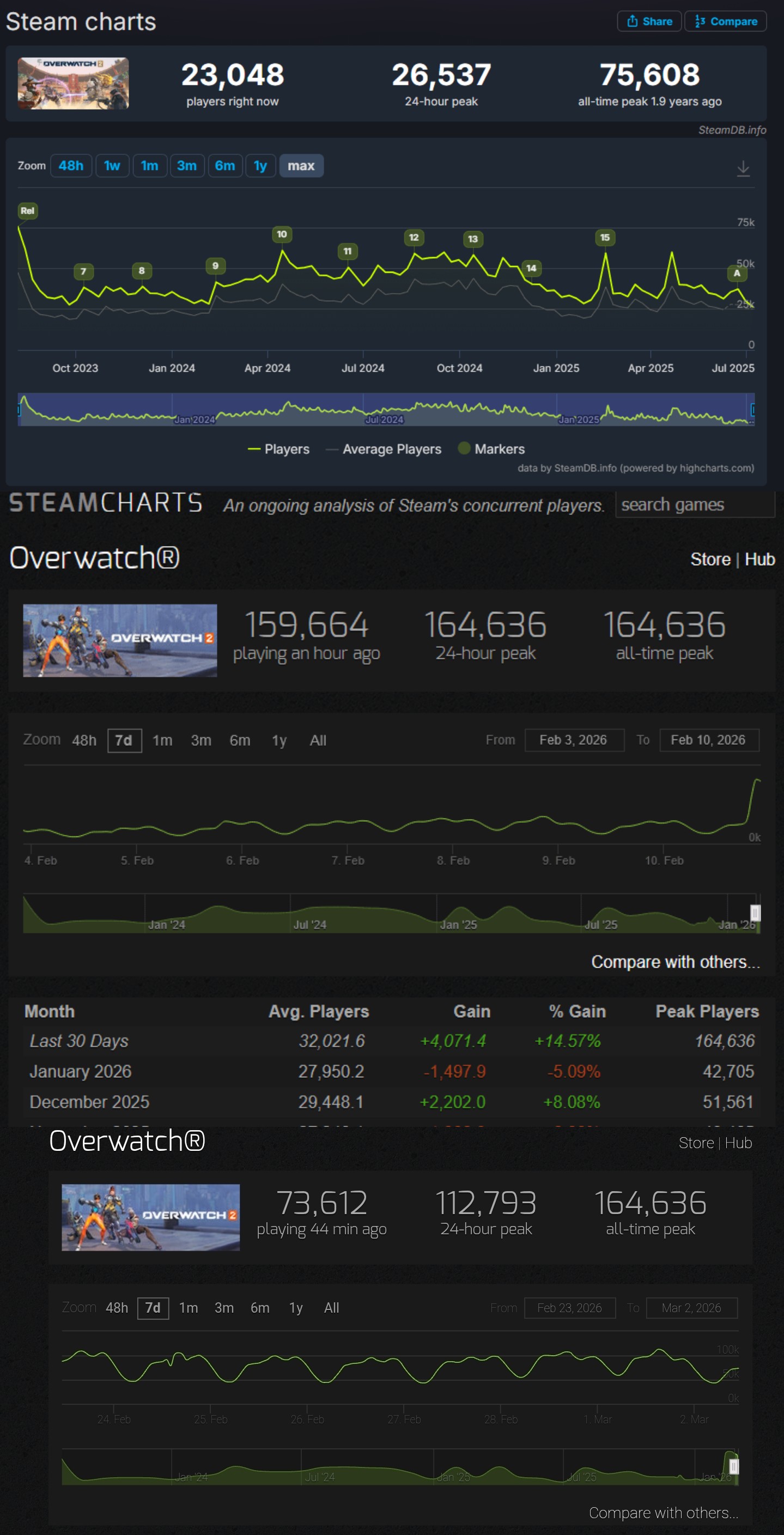Grab the navigator handle under the Feb 10 chart
The height and width of the screenshot is (1535, 784).
pyautogui.click(x=755, y=913)
